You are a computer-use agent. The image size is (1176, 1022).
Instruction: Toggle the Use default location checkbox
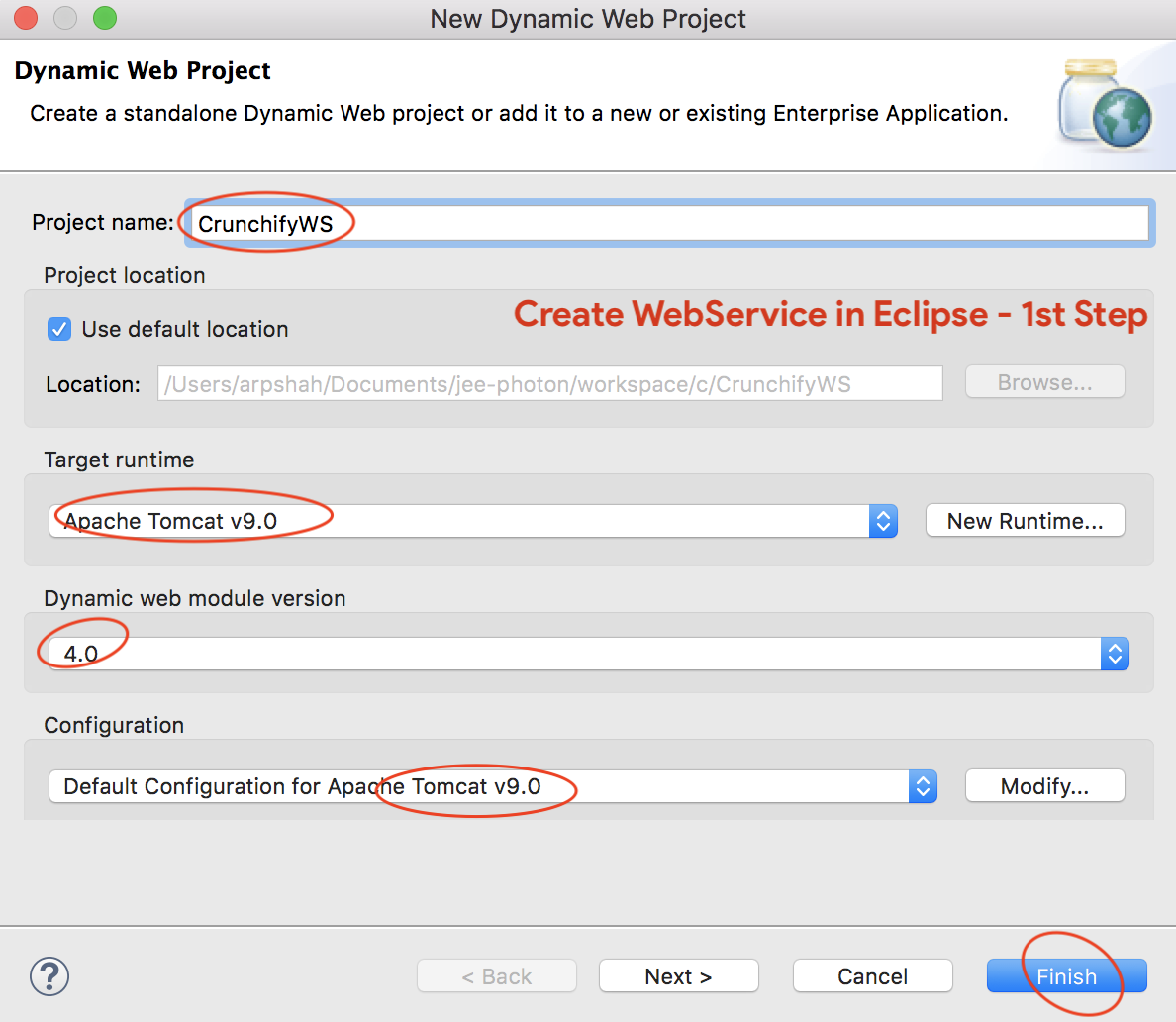(59, 329)
